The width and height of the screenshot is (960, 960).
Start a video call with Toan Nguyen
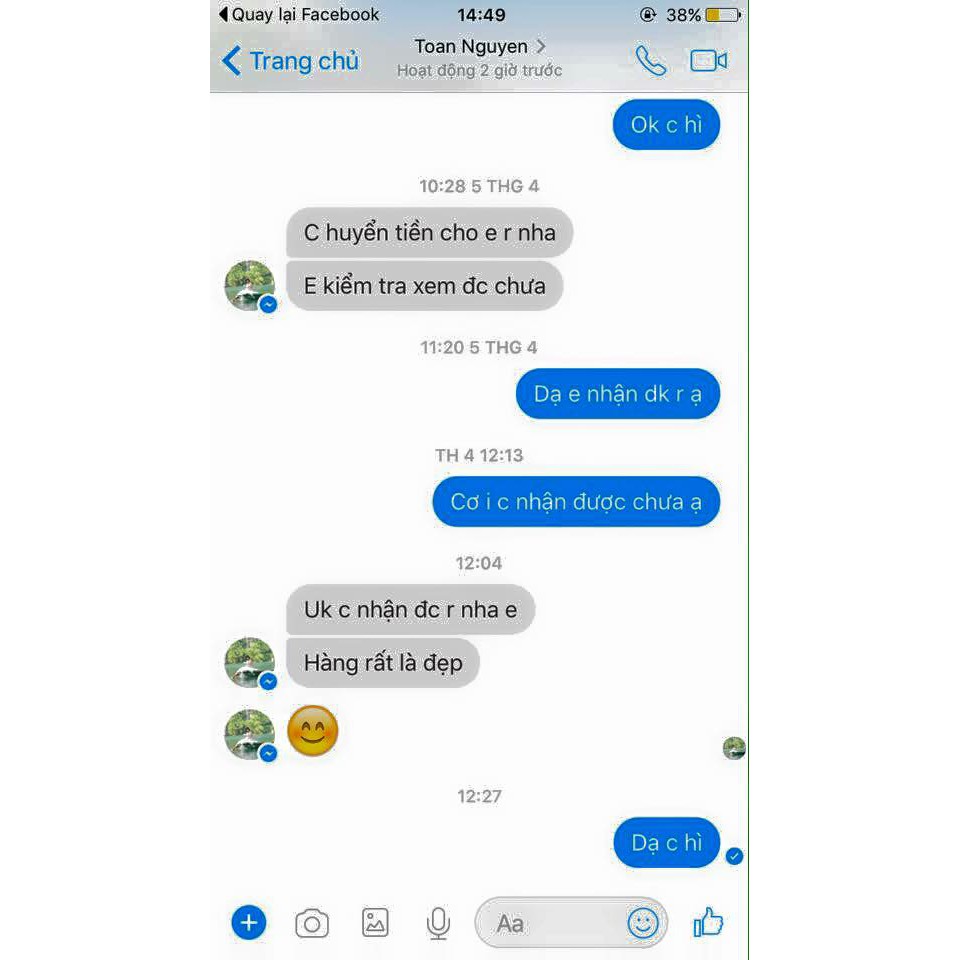tap(709, 61)
